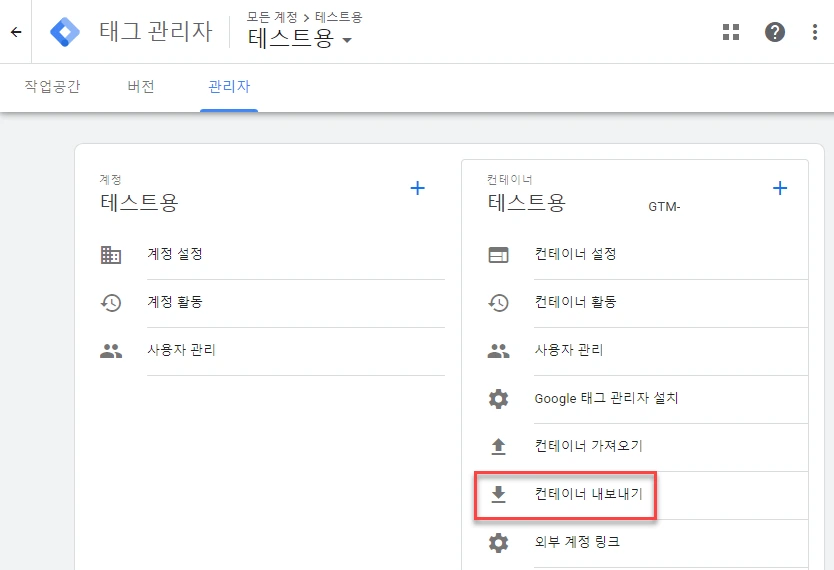The width and height of the screenshot is (834, 570).
Task: Open 컨테이너 활동
Action: [x=576, y=302]
